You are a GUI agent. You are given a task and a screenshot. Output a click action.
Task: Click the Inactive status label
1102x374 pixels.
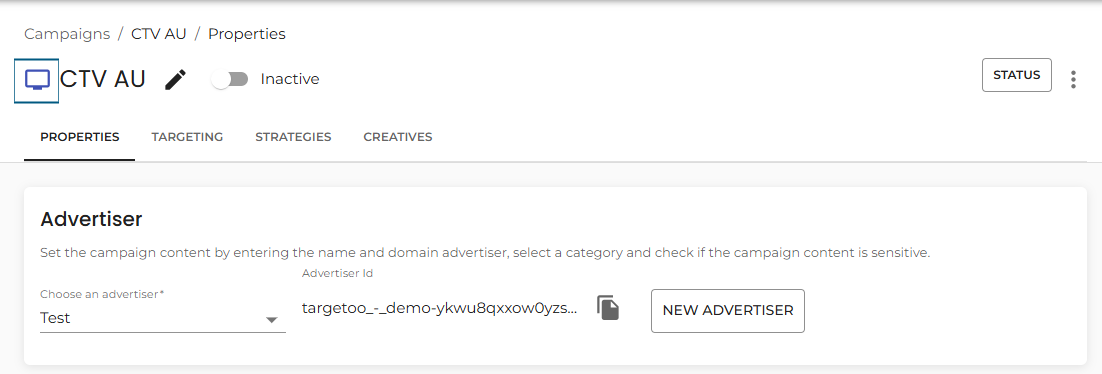[290, 79]
